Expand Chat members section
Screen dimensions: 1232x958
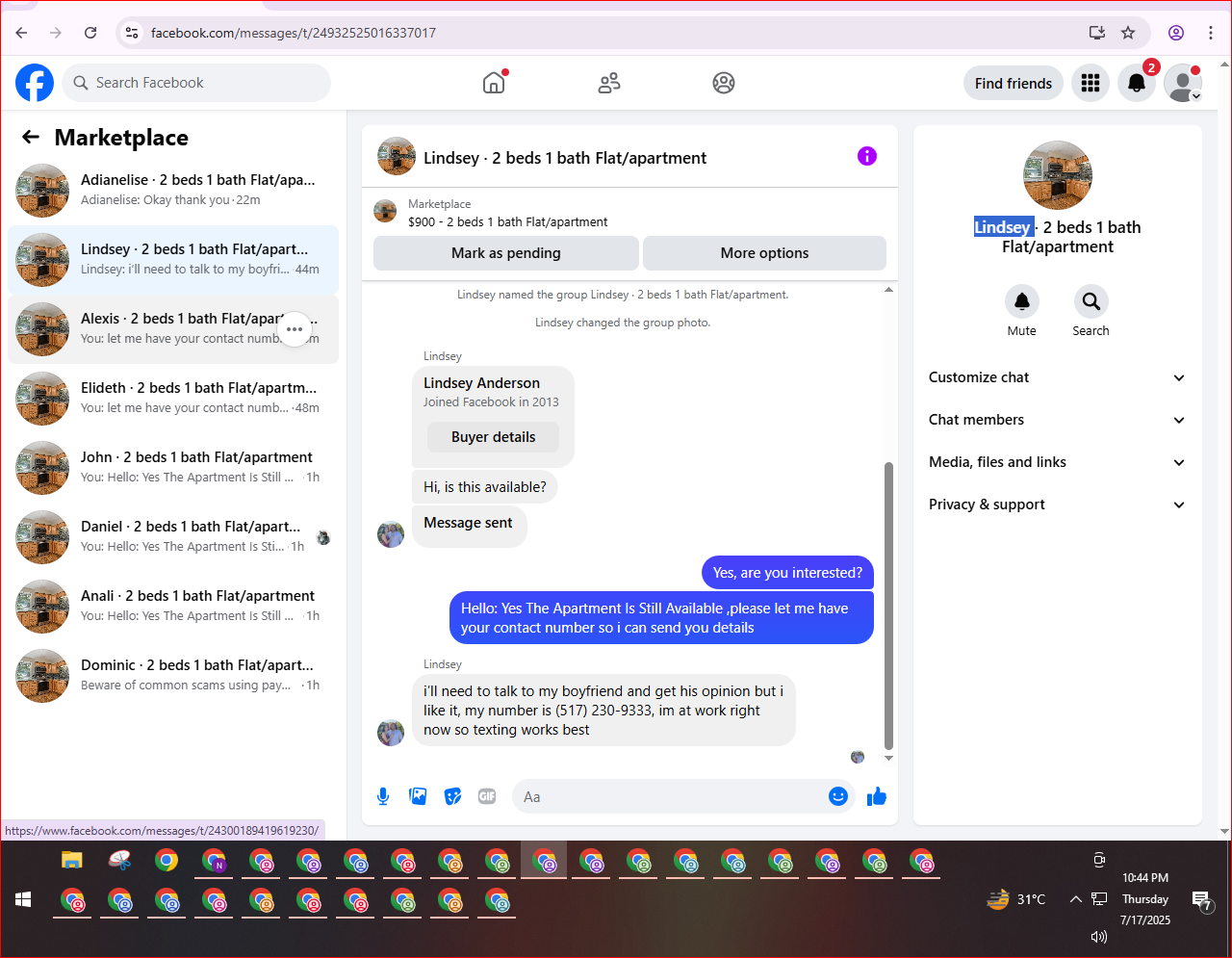(1057, 420)
